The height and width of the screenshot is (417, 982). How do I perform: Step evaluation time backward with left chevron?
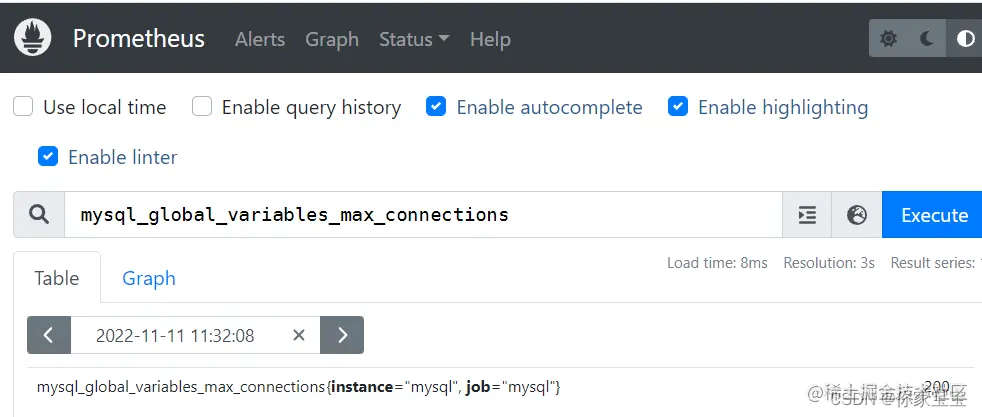49,335
